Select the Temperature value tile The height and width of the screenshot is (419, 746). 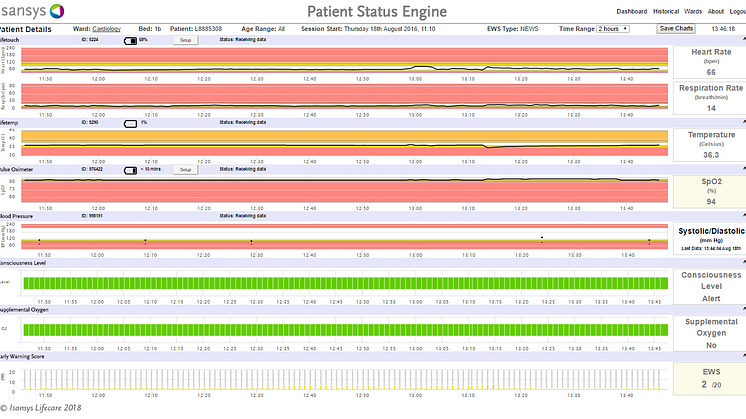coord(709,145)
